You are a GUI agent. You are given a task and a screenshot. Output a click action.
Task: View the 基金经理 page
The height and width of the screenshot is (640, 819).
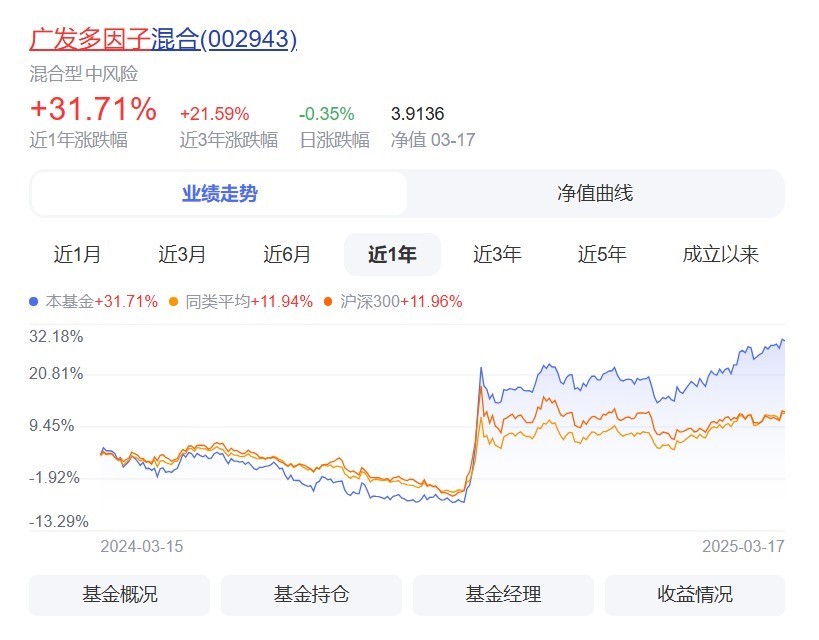coord(503,594)
